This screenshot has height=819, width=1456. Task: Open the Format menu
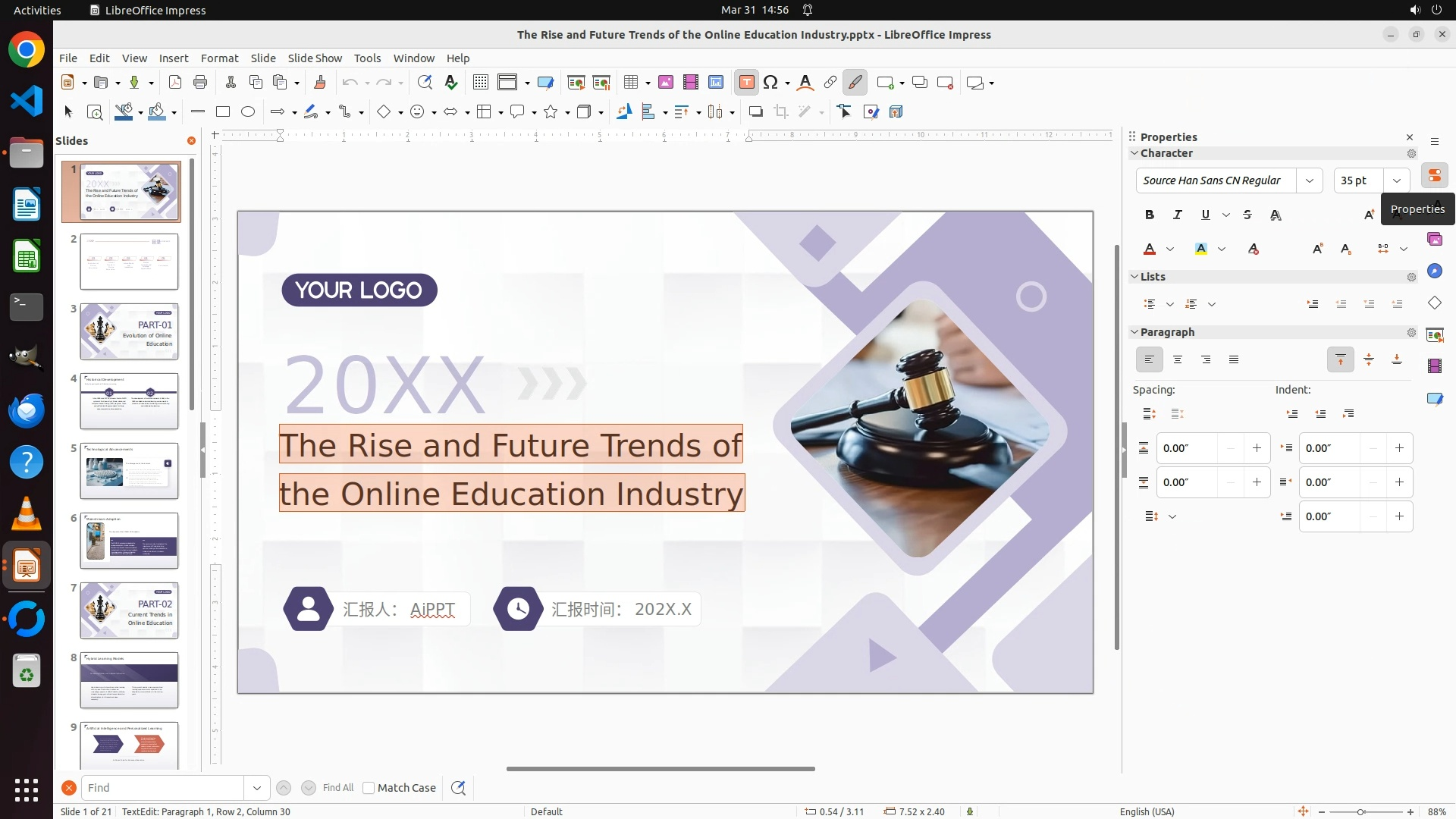point(219,58)
